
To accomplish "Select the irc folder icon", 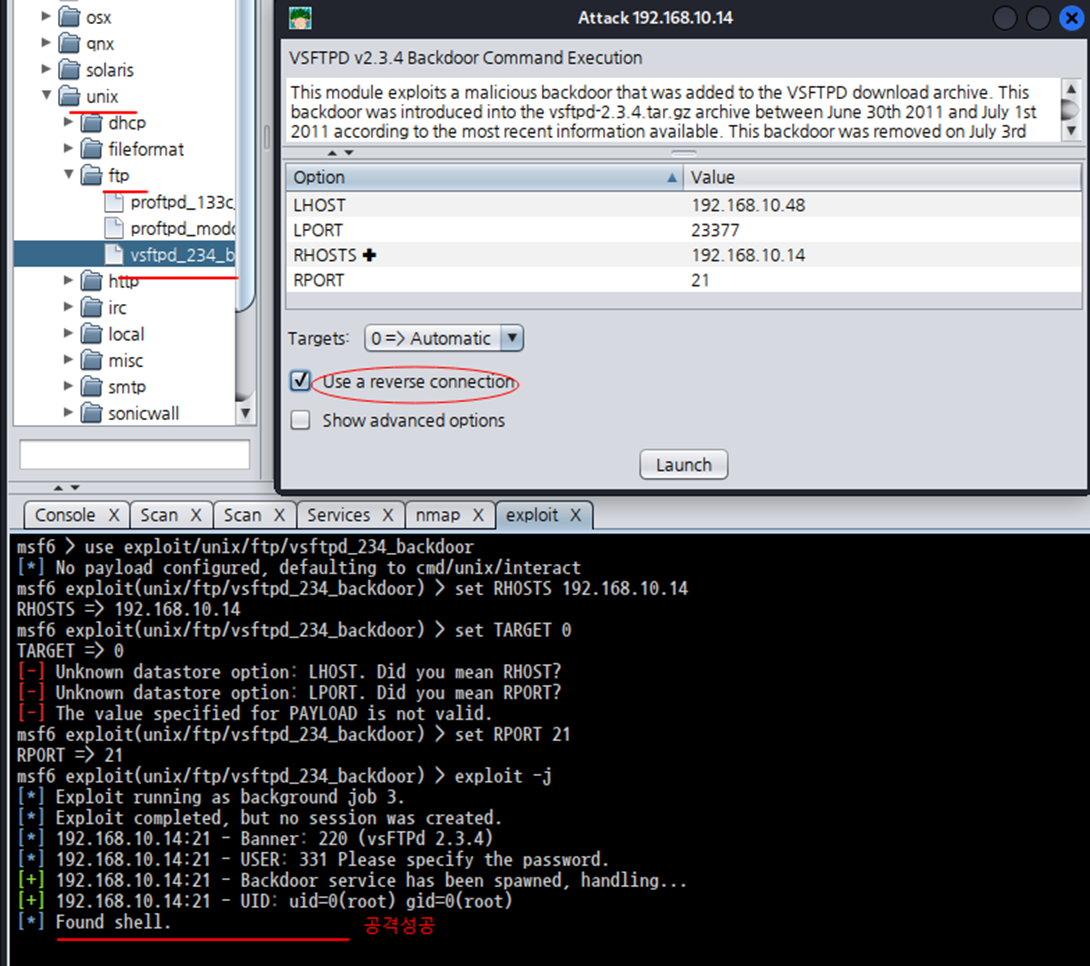I will [x=91, y=307].
